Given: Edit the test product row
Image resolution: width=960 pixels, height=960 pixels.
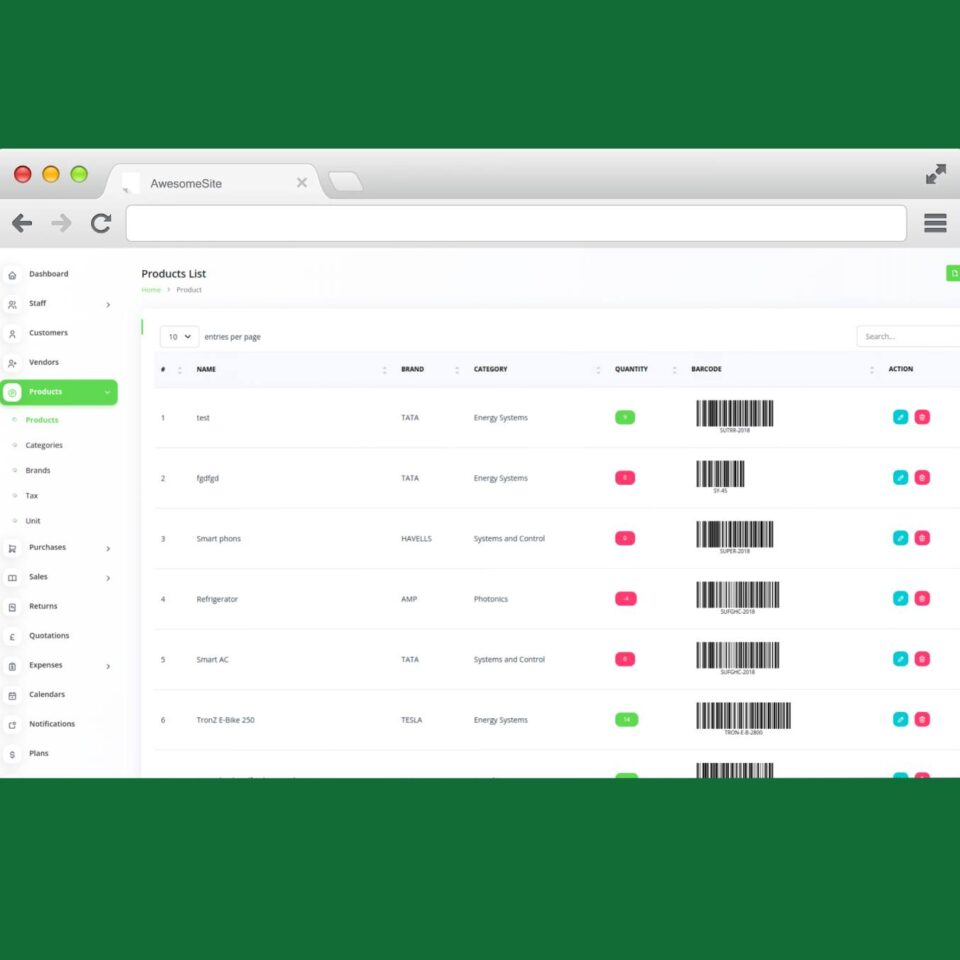Looking at the screenshot, I should (x=900, y=417).
